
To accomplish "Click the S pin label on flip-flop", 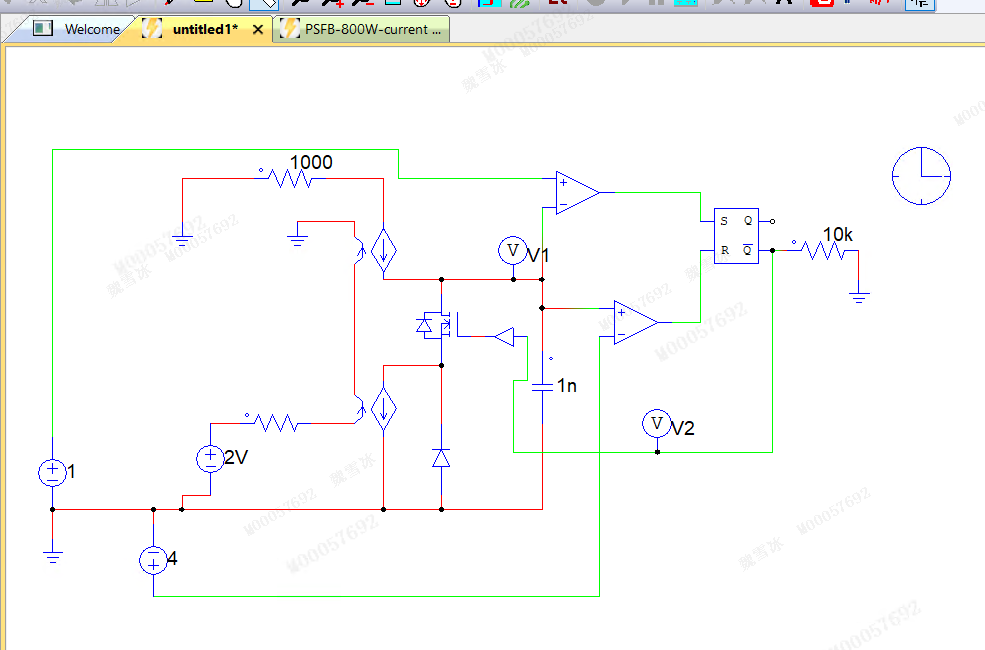I will tap(724, 221).
